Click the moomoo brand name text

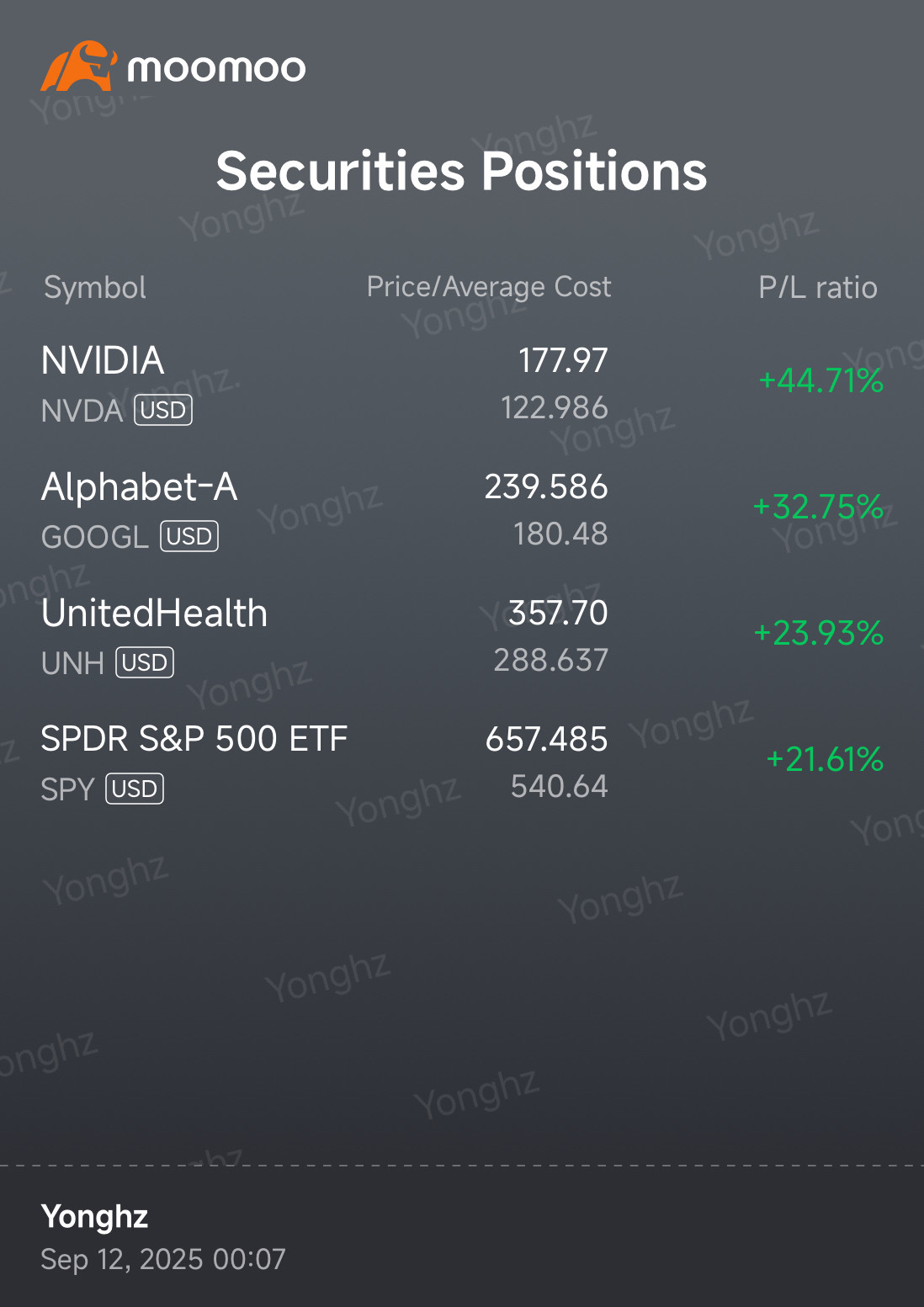pos(216,68)
